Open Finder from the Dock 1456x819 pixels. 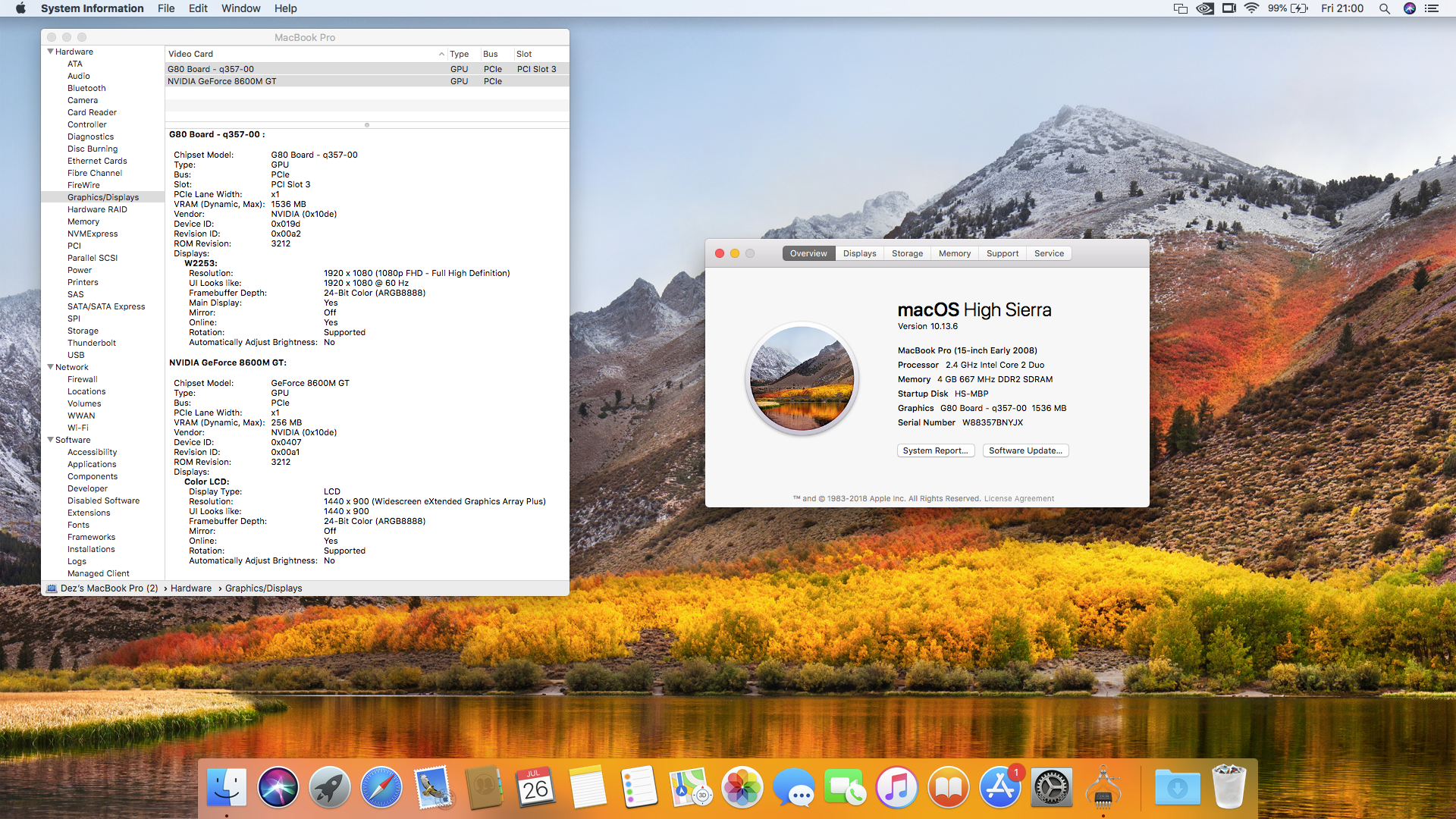(x=227, y=788)
